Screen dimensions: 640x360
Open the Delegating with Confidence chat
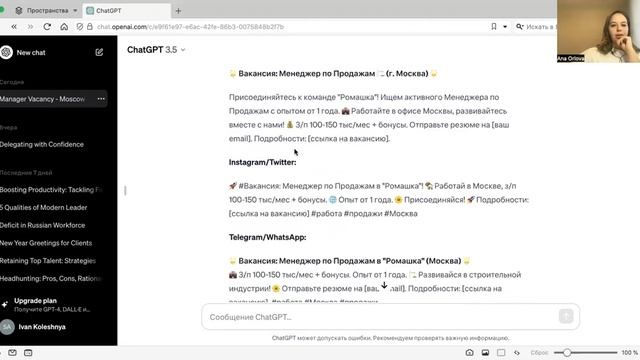pyautogui.click(x=42, y=144)
